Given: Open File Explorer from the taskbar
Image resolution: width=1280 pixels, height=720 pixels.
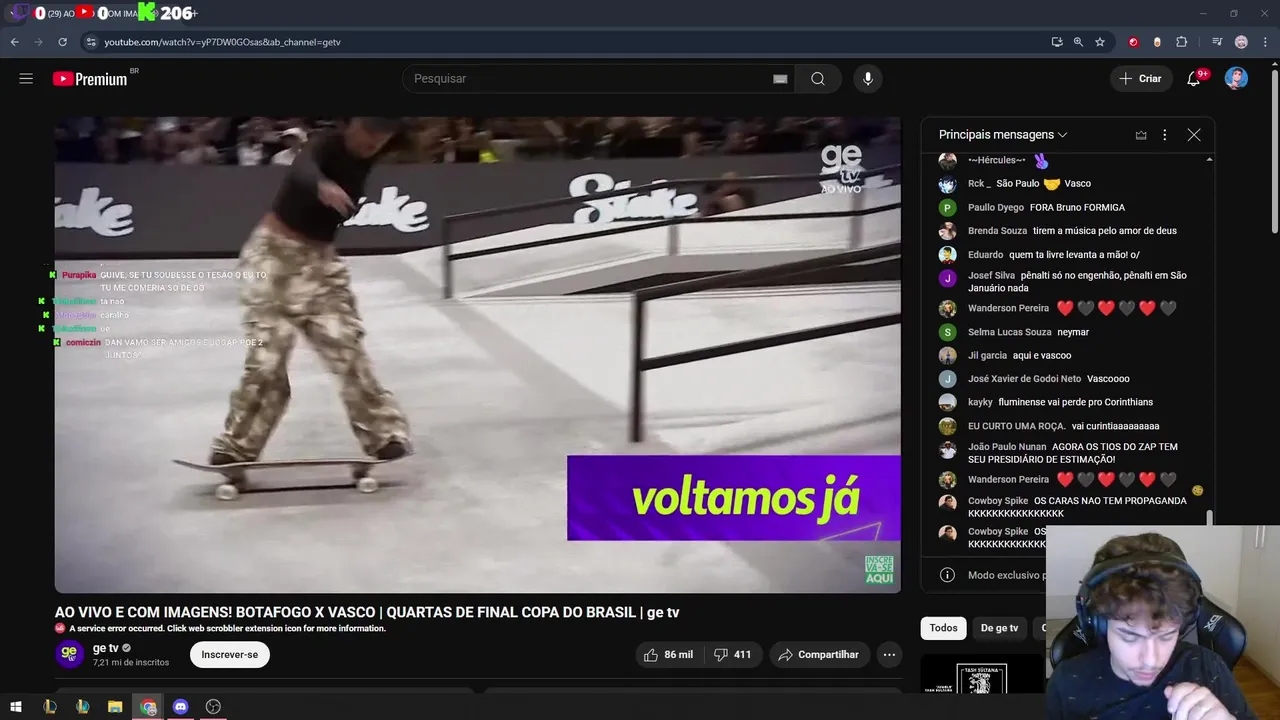Looking at the screenshot, I should click(115, 707).
